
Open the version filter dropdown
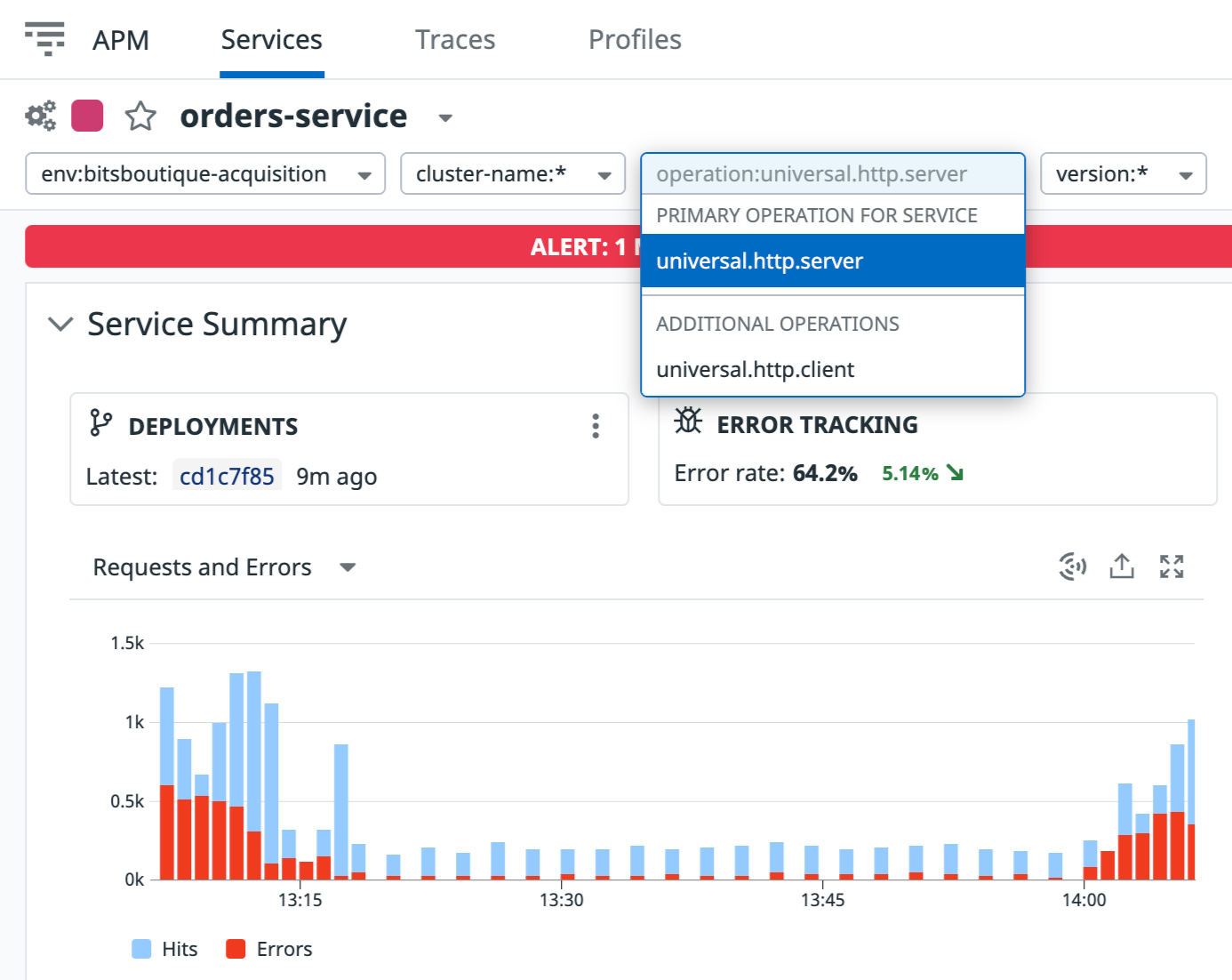1124,173
